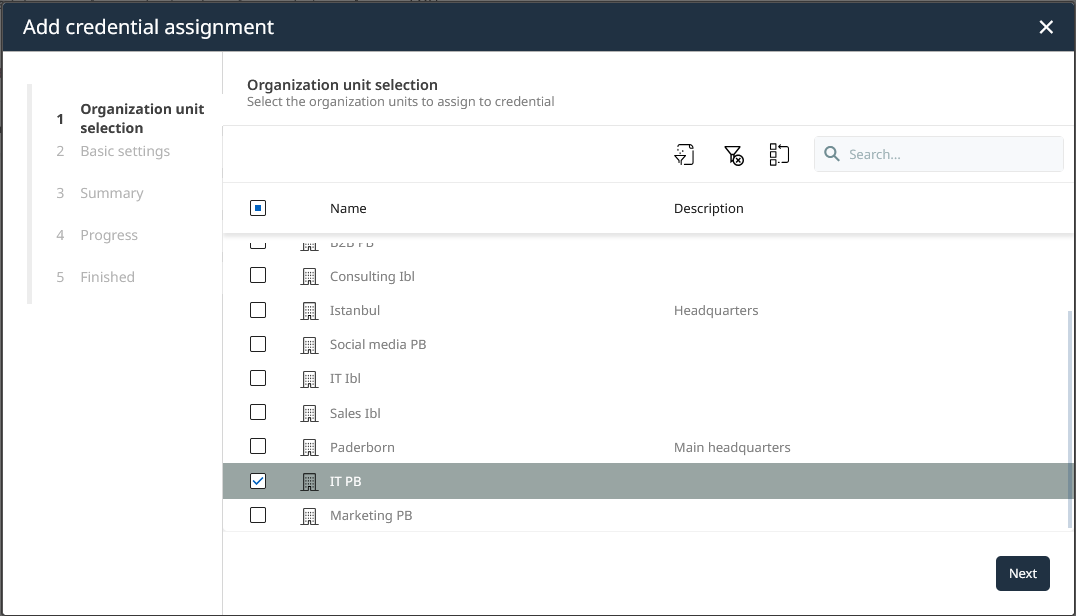
Task: Check the Consulting Ibl checkbox
Action: 258,276
